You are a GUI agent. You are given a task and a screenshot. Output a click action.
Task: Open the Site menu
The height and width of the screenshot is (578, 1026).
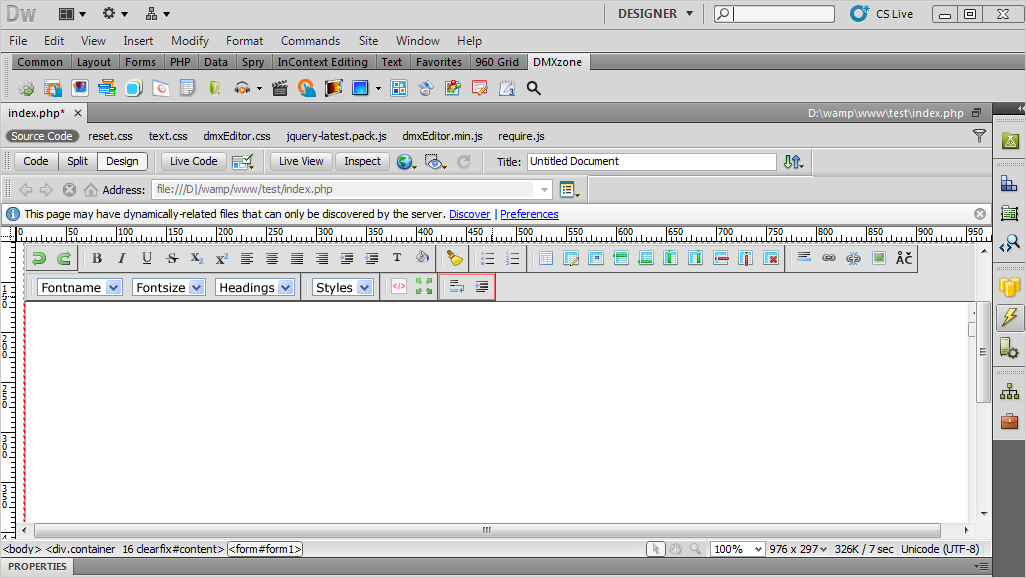tap(368, 41)
